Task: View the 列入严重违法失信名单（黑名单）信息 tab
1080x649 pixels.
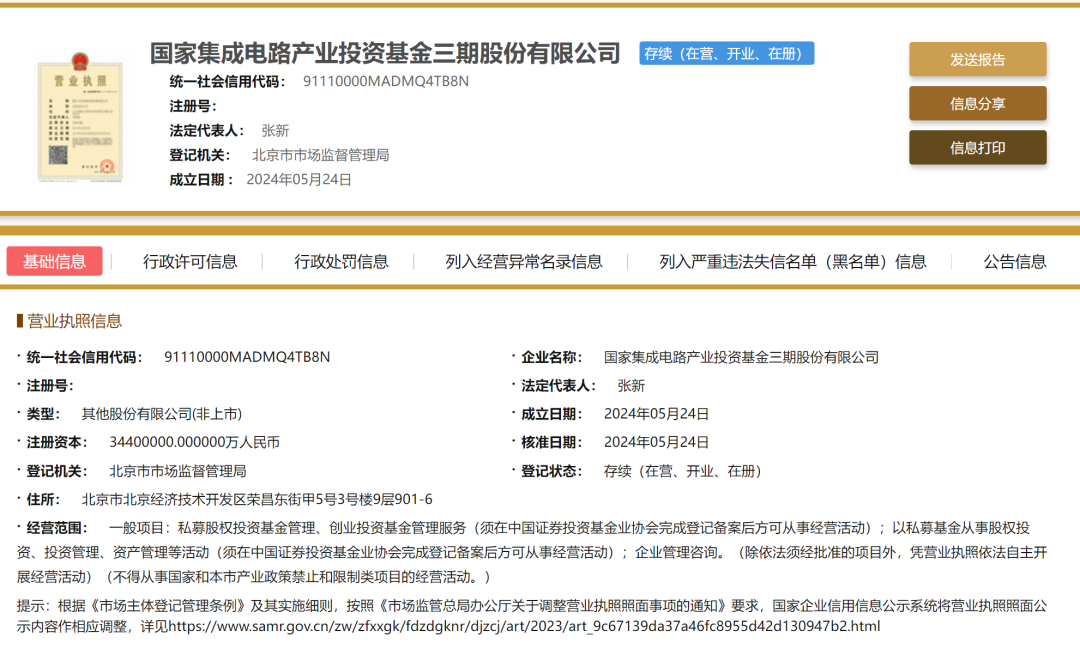Action: pyautogui.click(x=792, y=262)
